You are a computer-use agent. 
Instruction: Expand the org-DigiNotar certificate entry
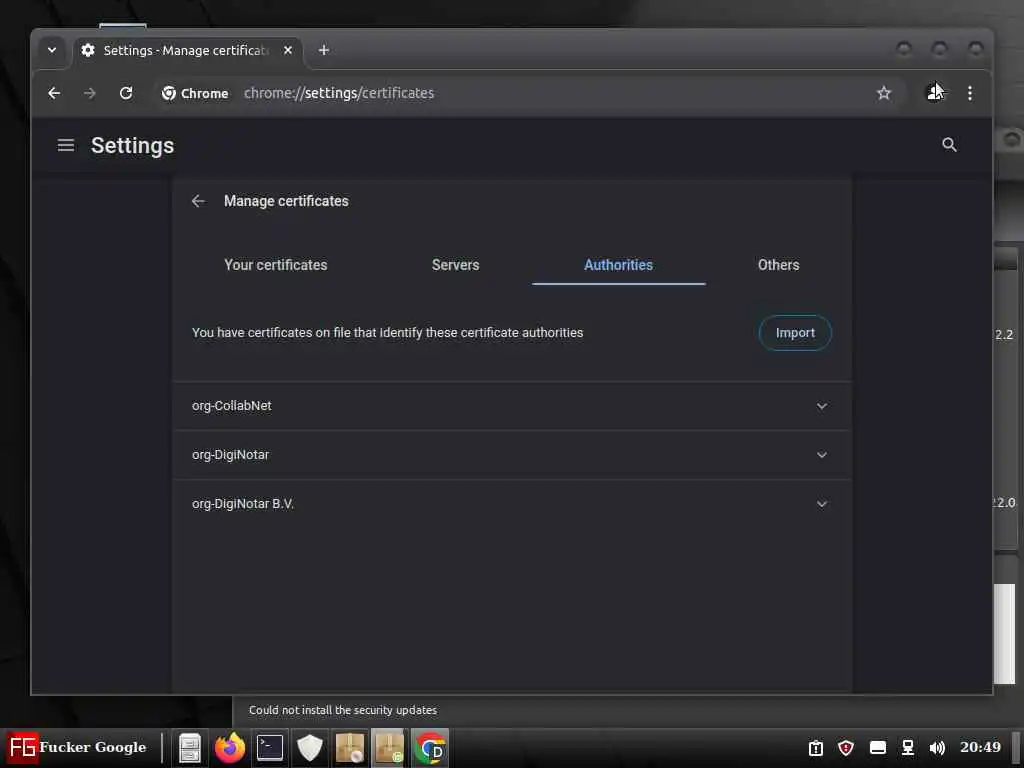822,455
